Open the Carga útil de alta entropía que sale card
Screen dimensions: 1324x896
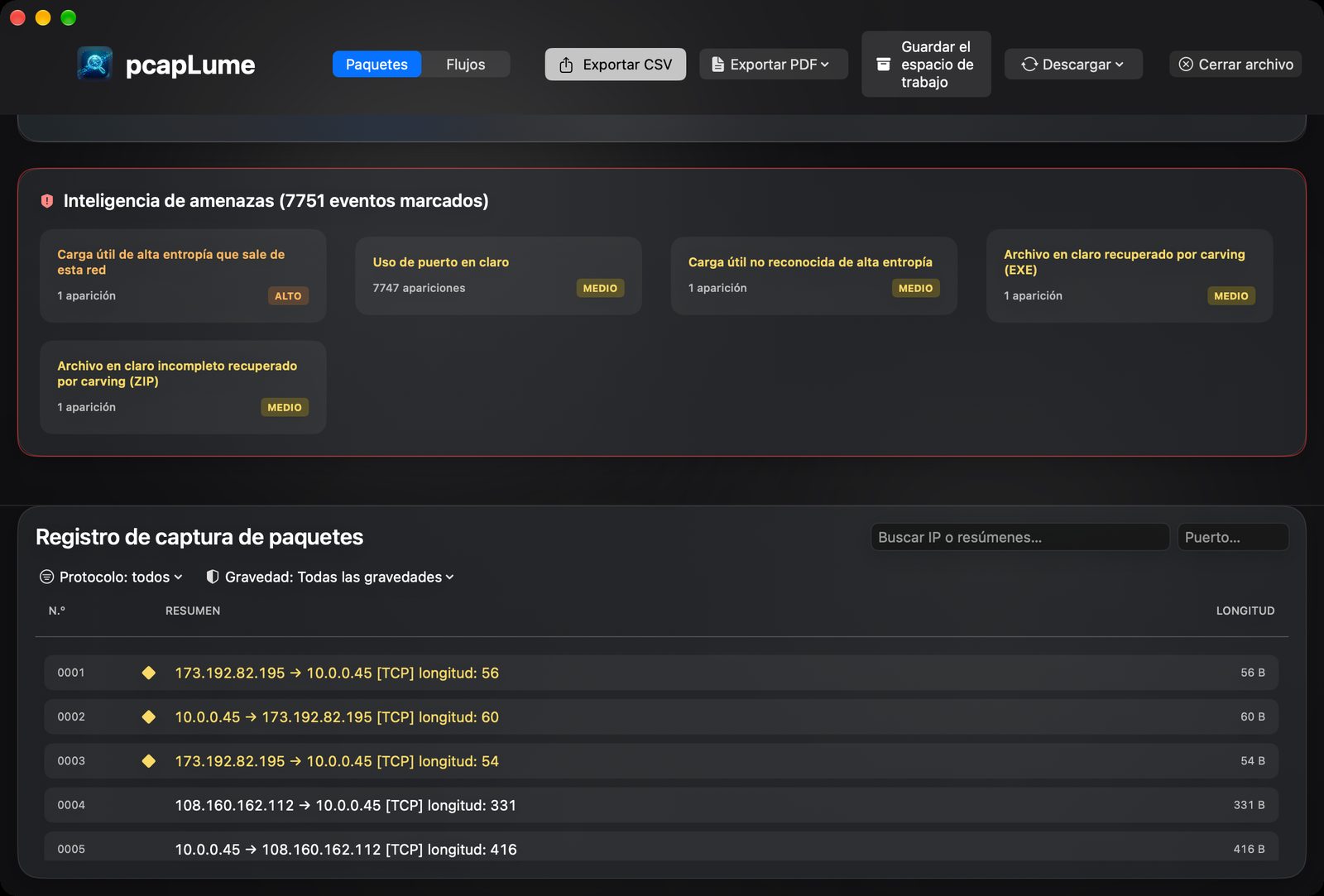pos(183,276)
